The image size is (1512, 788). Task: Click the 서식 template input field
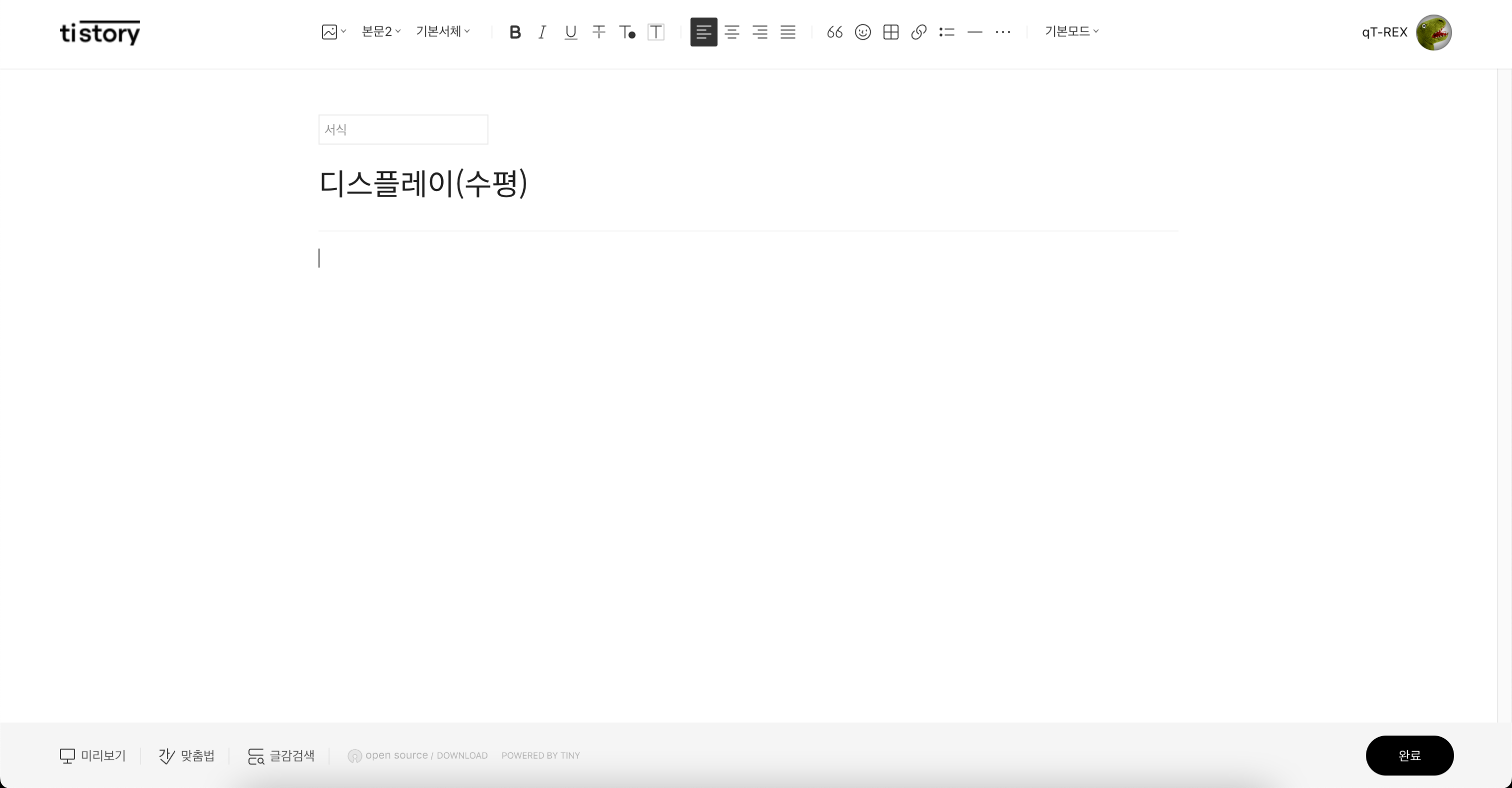click(403, 129)
